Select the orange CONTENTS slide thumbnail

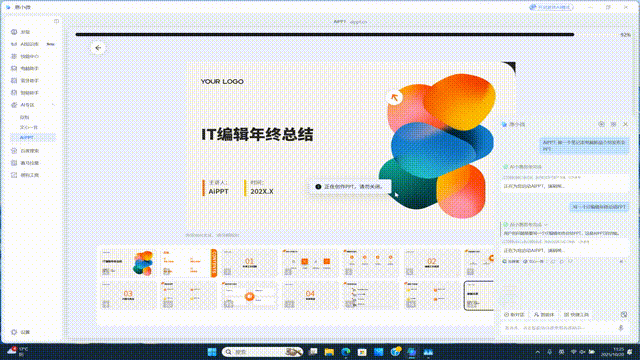189,263
